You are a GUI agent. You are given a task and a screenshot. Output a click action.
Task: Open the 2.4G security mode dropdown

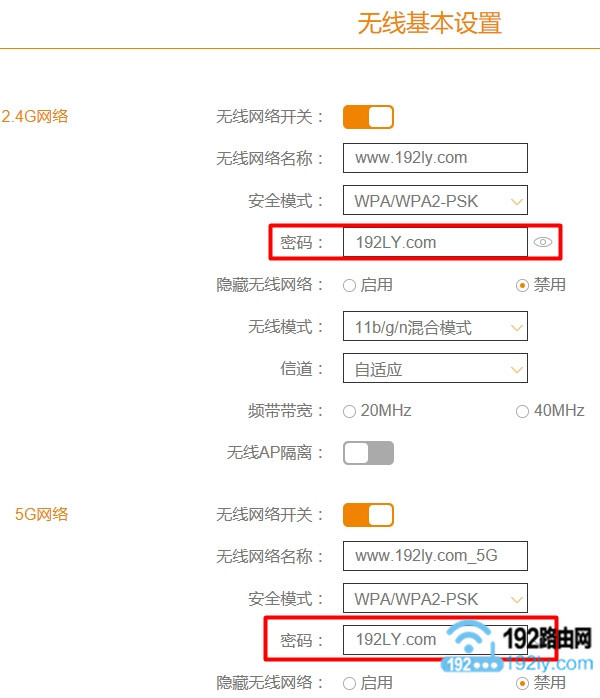(x=435, y=200)
